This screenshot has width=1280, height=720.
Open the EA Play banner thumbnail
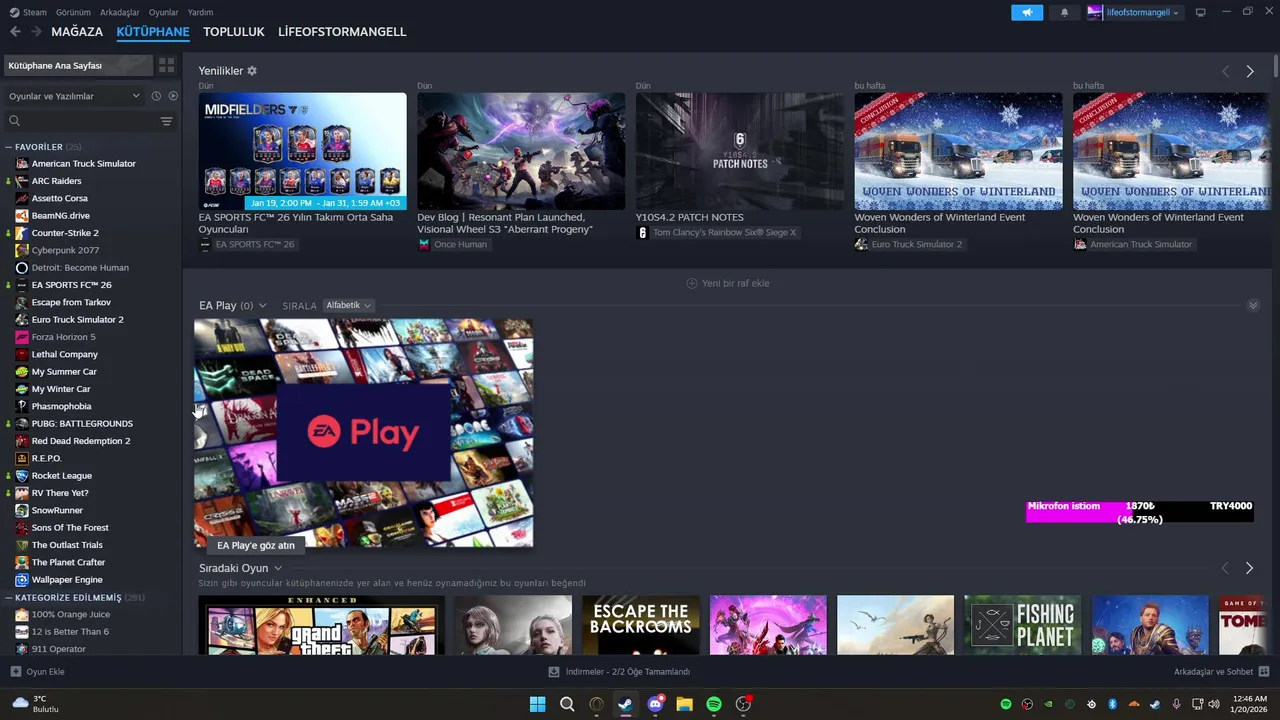pos(363,433)
